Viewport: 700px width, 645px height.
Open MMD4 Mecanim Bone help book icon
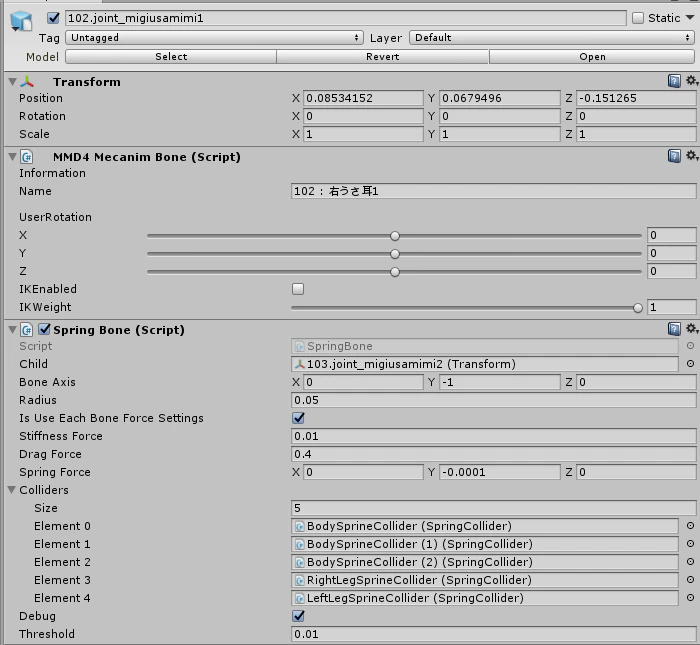tap(674, 156)
